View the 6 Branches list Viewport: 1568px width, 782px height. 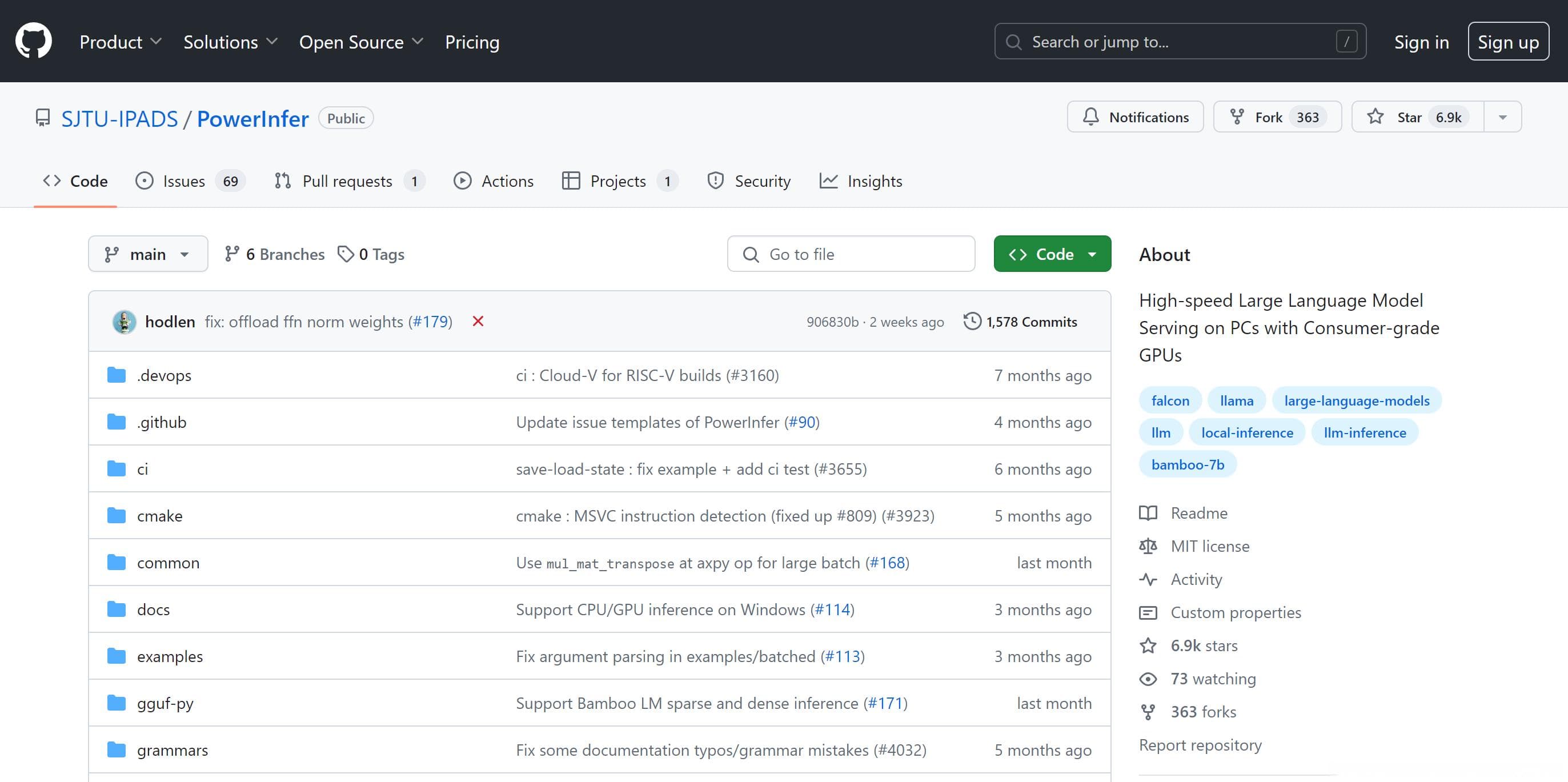(x=275, y=254)
